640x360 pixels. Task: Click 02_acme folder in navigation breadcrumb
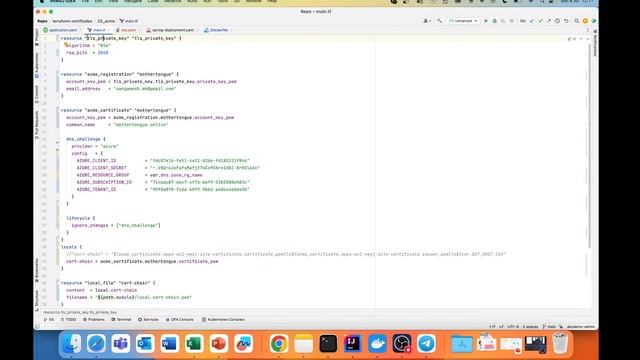click(x=106, y=21)
